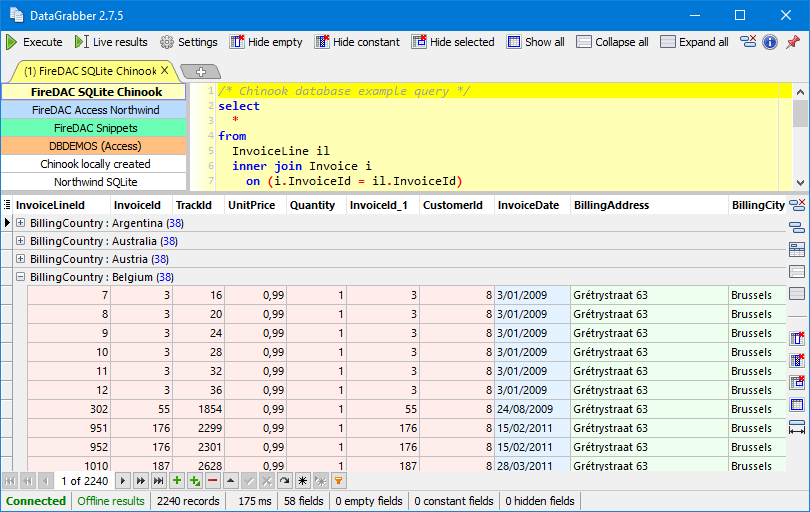810x512 pixels.
Task: Click the grouping icon in grid sidebar
Action: point(797,227)
